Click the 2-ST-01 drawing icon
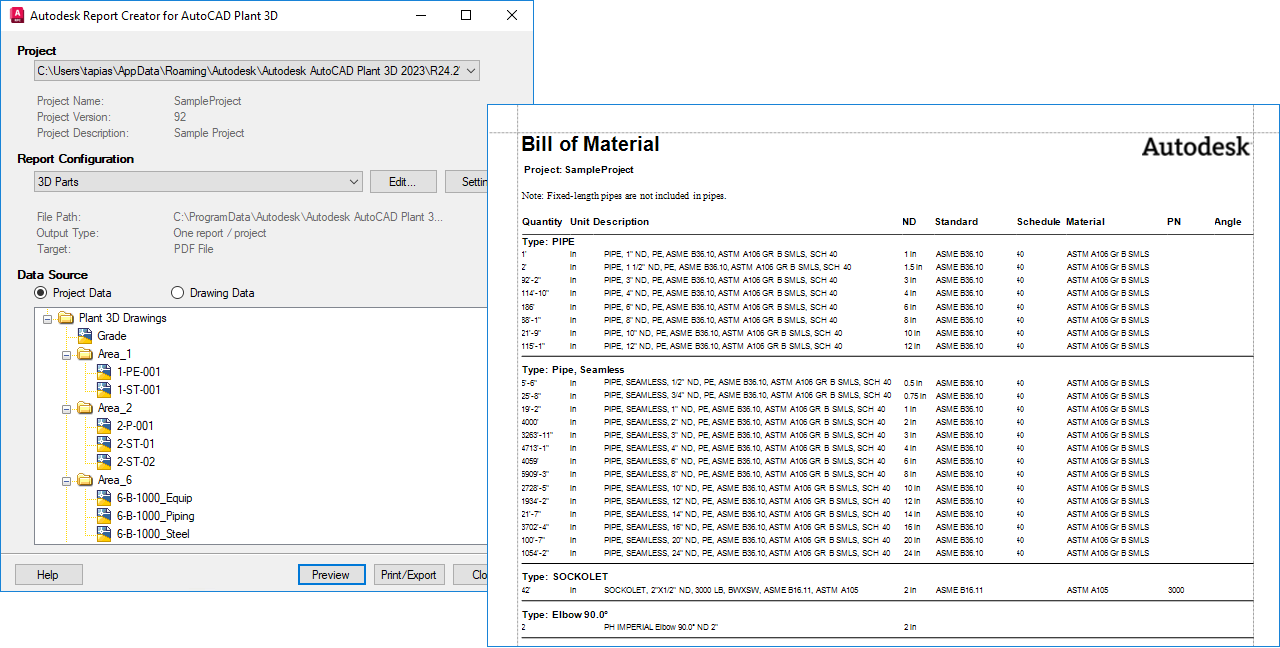This screenshot has width=1280, height=648. point(105,444)
